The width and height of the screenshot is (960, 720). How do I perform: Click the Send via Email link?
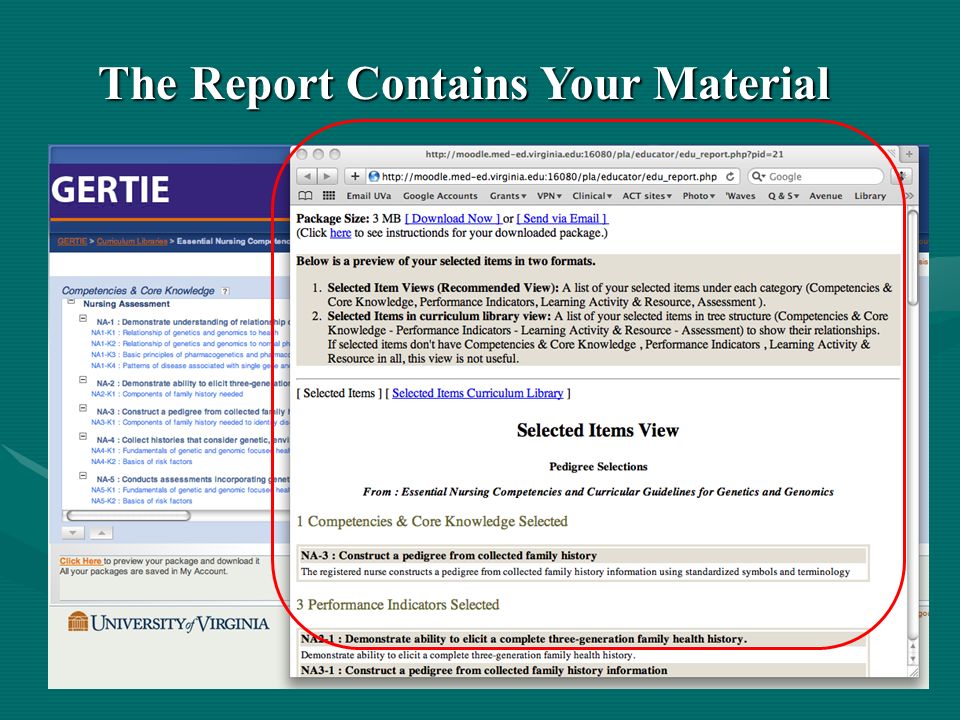(562, 219)
